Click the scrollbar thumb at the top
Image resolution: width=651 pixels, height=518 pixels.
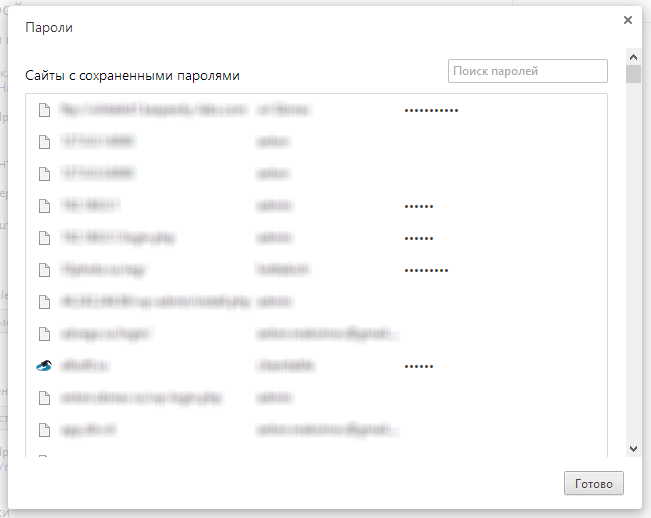[x=633, y=74]
